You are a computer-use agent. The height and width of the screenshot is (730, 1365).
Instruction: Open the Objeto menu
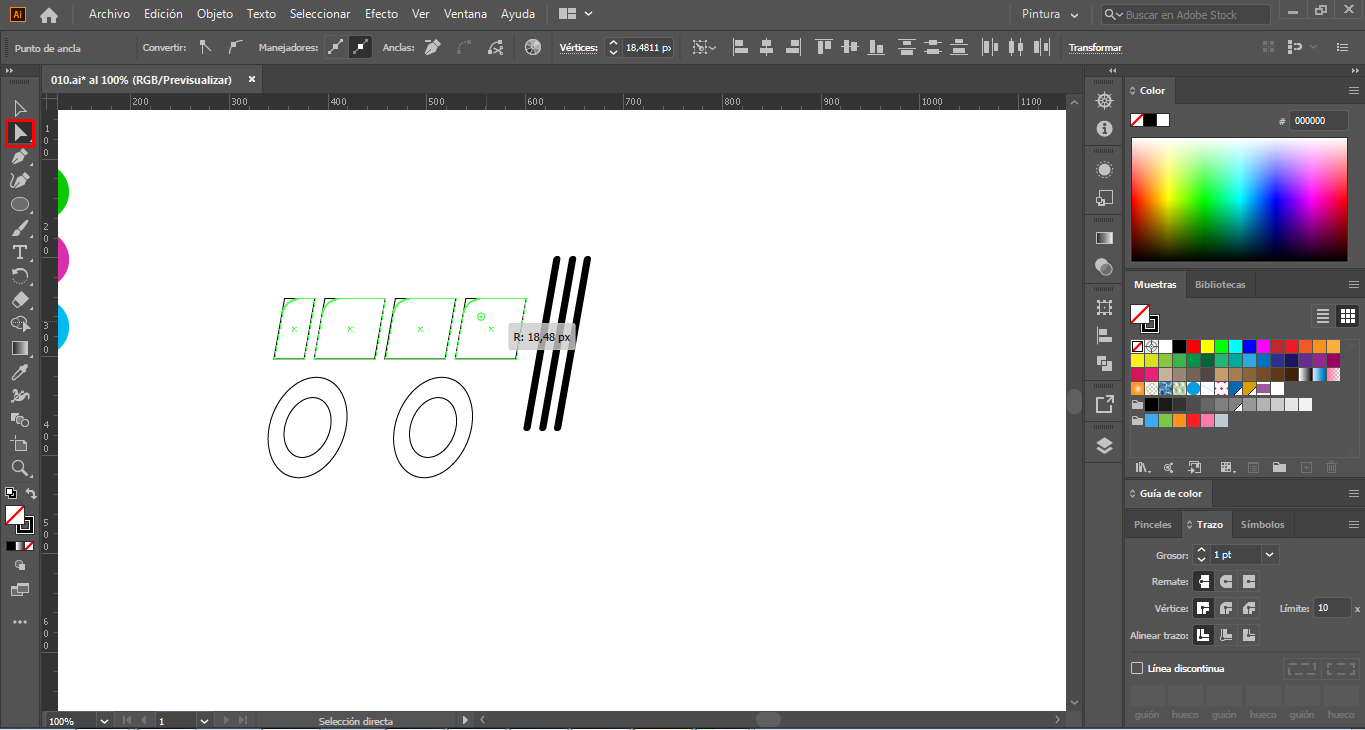(x=215, y=14)
